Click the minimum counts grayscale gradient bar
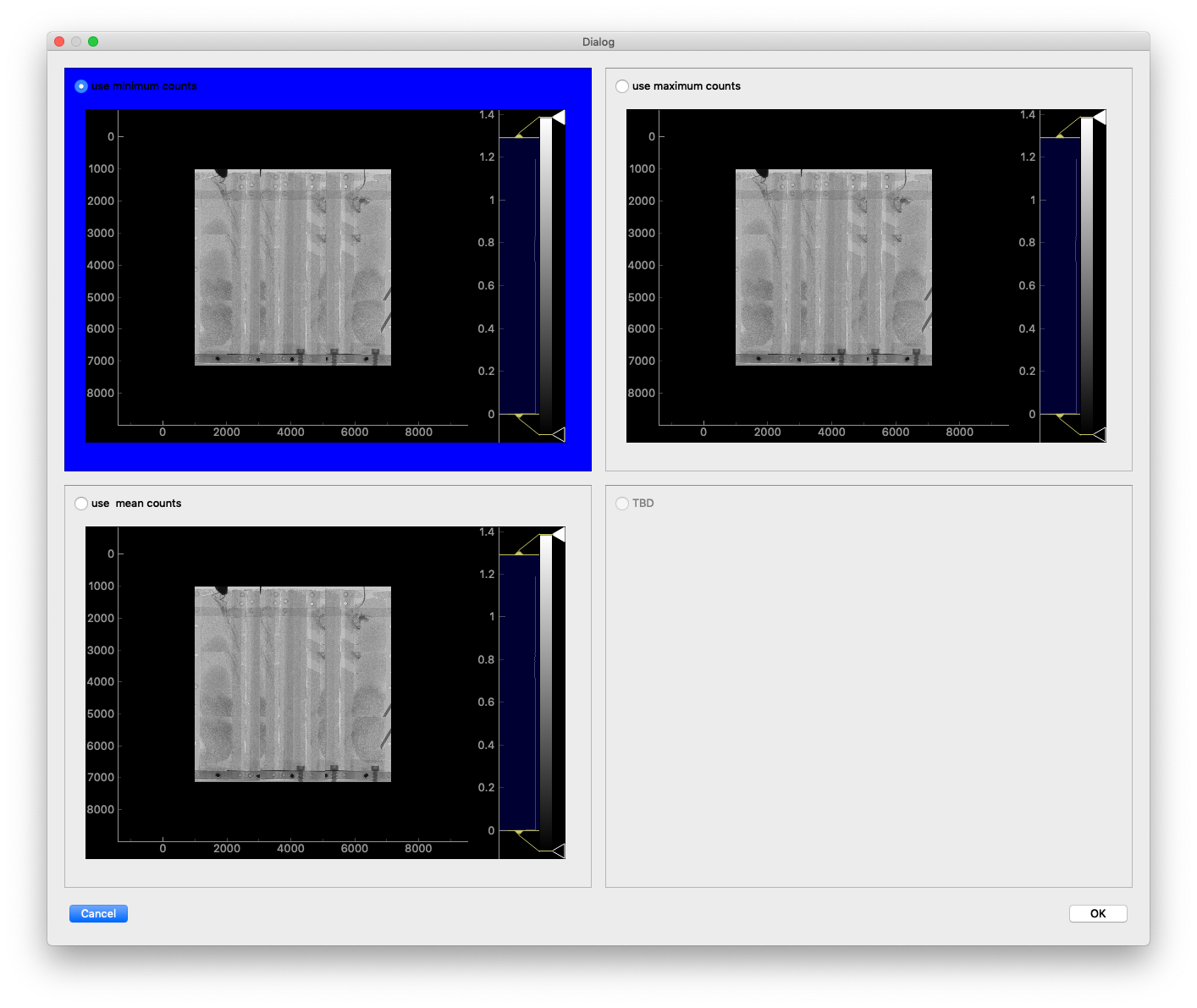1197x1008 pixels. (546, 275)
